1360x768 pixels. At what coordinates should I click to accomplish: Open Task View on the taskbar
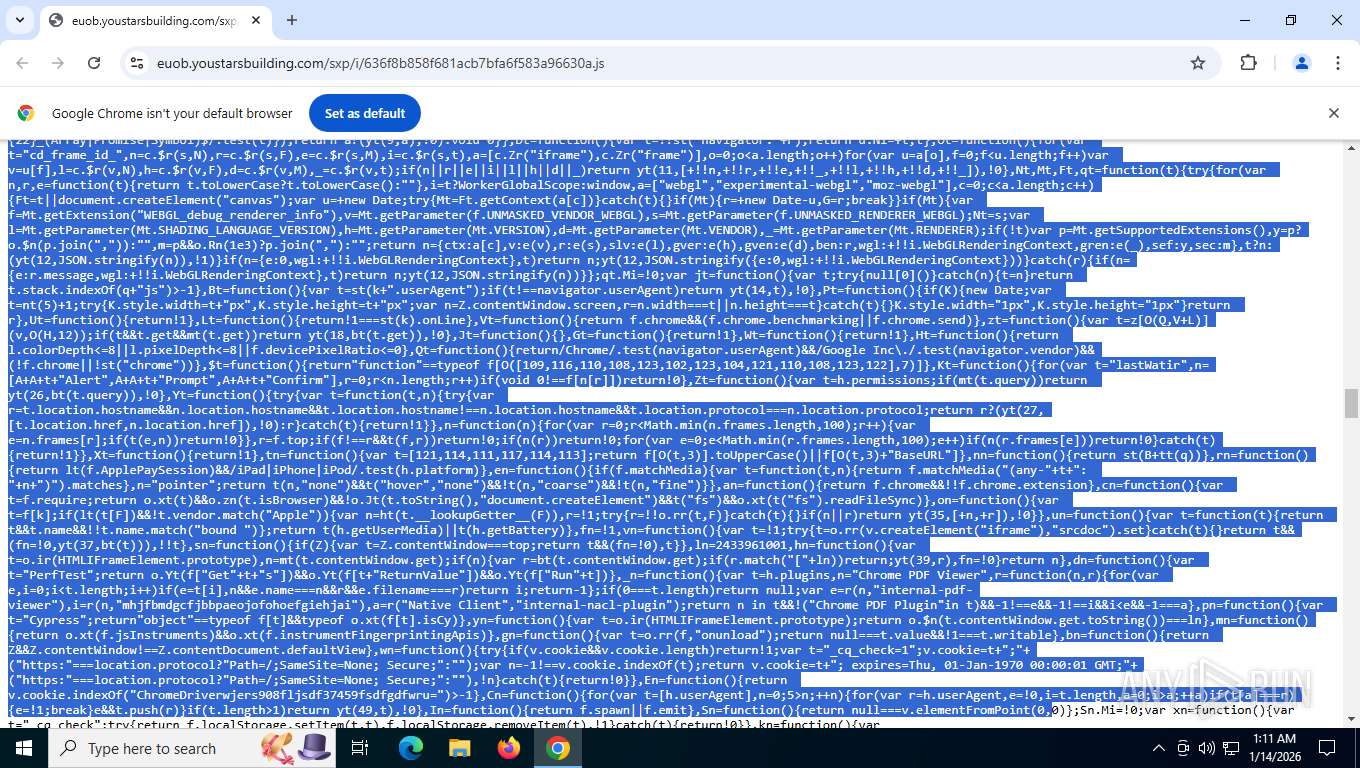click(360, 748)
